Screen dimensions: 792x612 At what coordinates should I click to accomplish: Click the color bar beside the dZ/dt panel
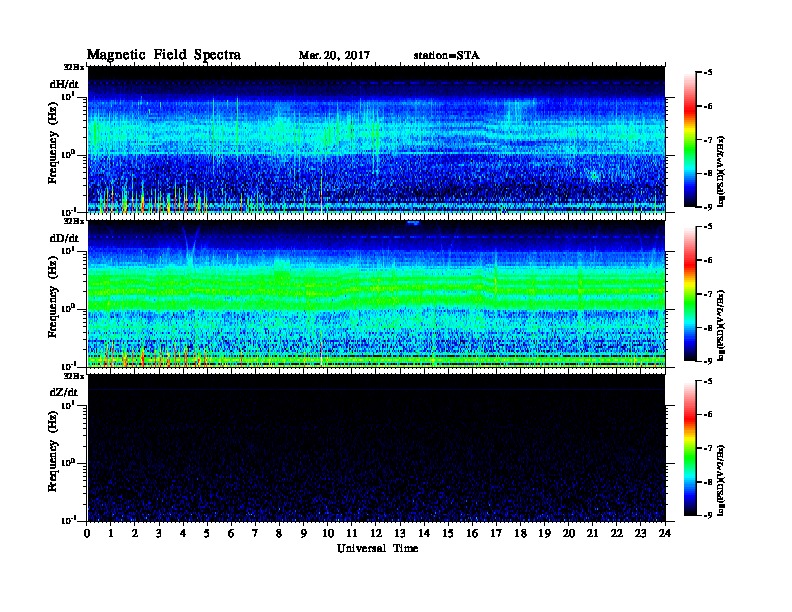click(690, 448)
